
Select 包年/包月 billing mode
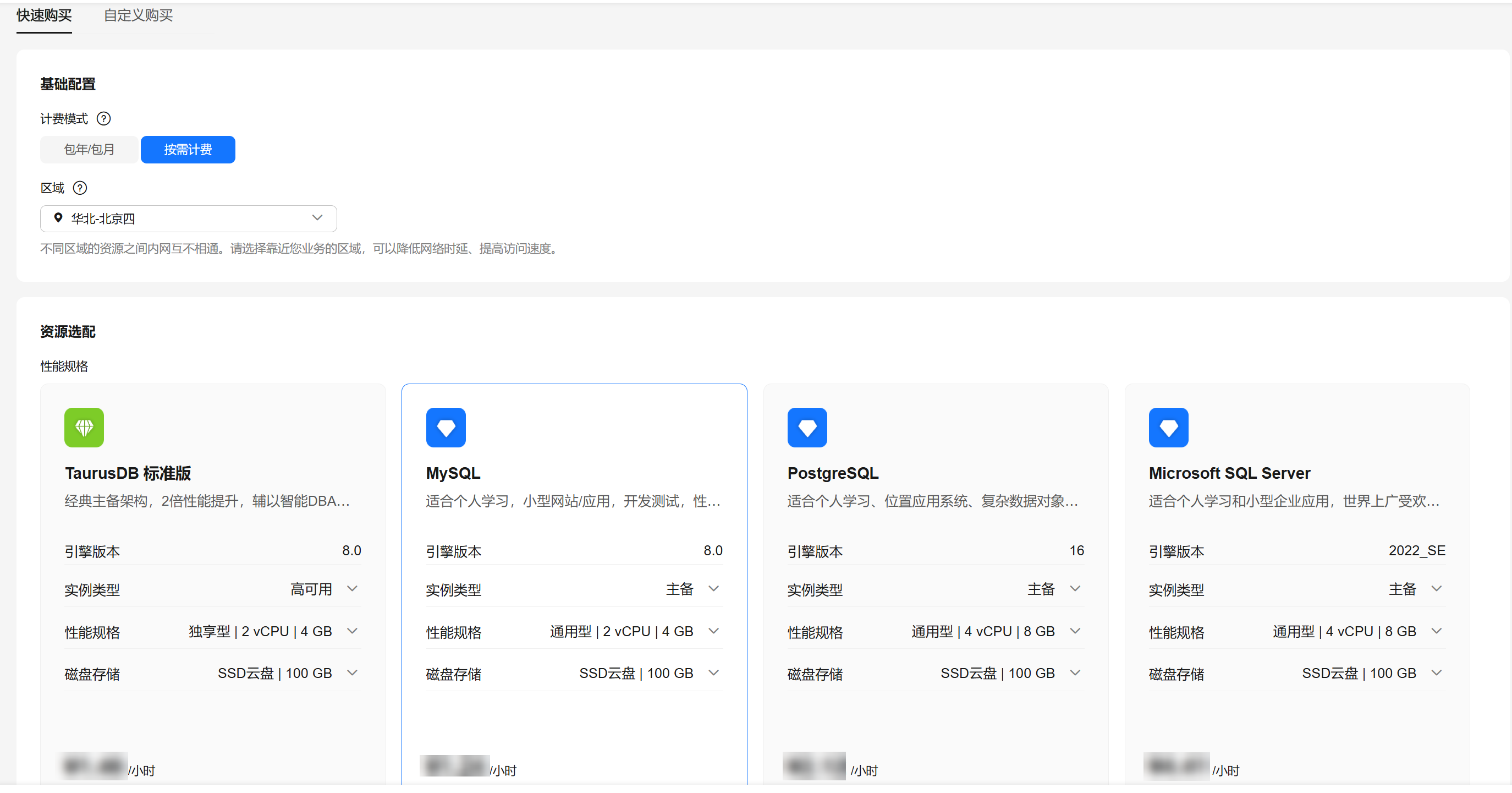(89, 150)
